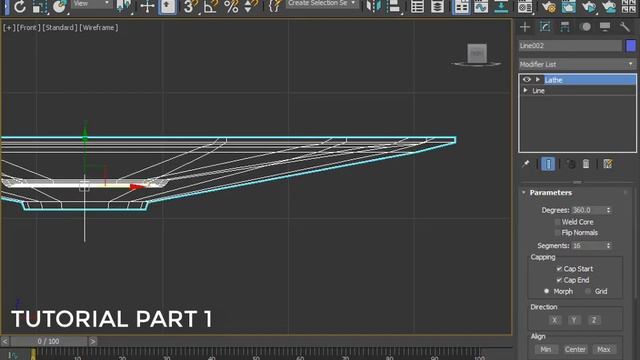
Task: Click the Align Min button
Action: [546, 349]
